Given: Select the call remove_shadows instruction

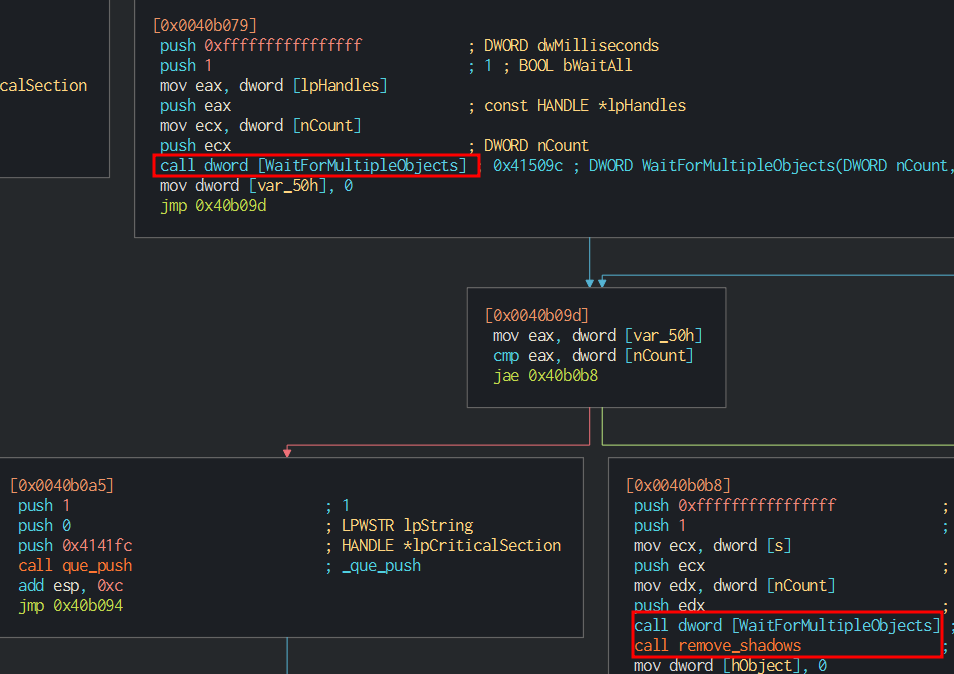Looking at the screenshot, I should point(717,645).
